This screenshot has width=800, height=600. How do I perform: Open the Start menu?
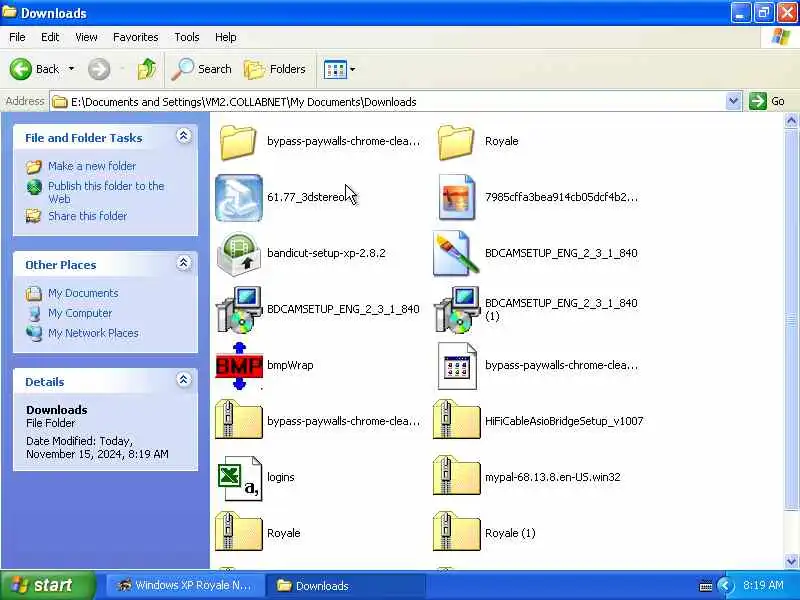click(47, 585)
